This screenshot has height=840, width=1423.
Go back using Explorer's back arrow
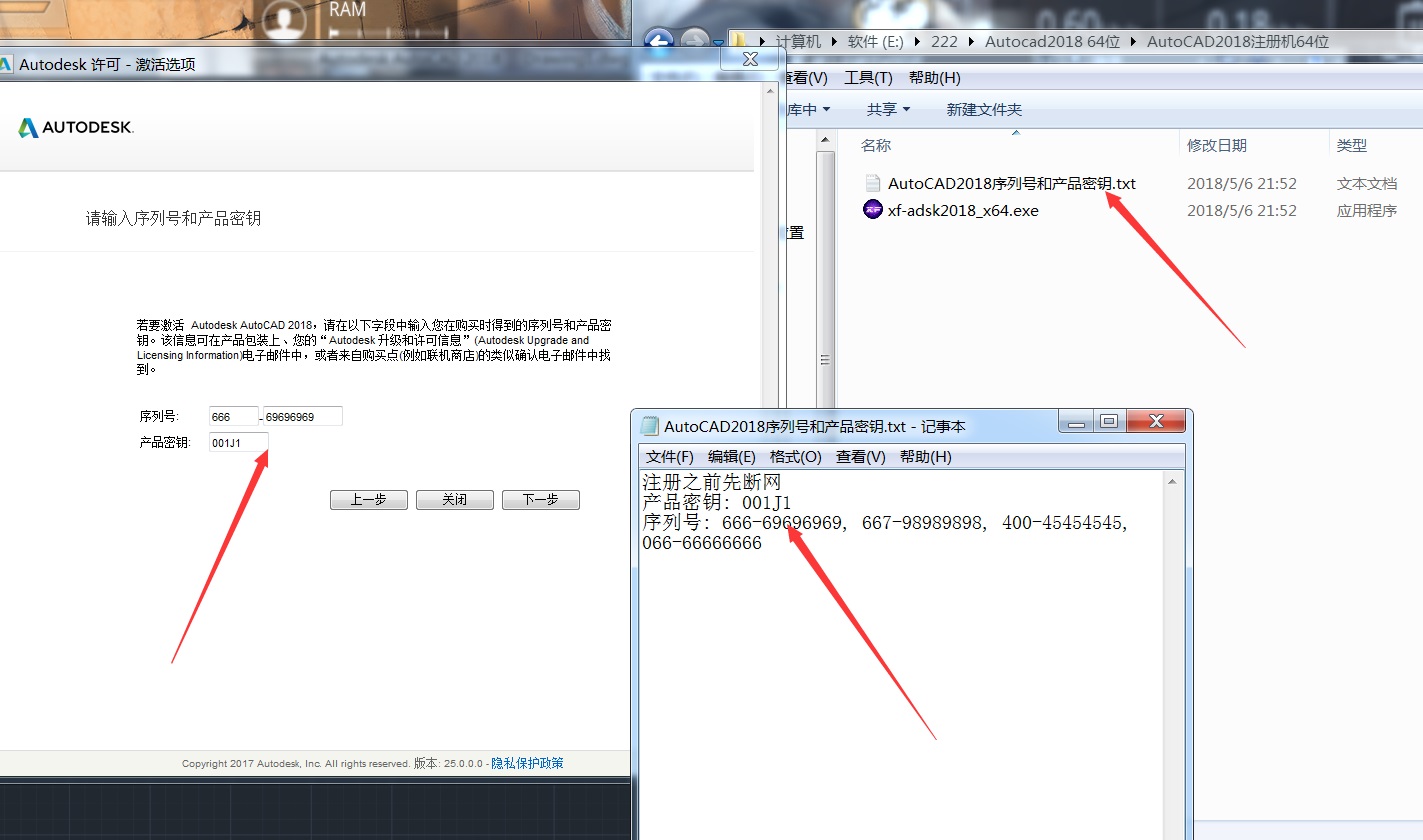657,42
